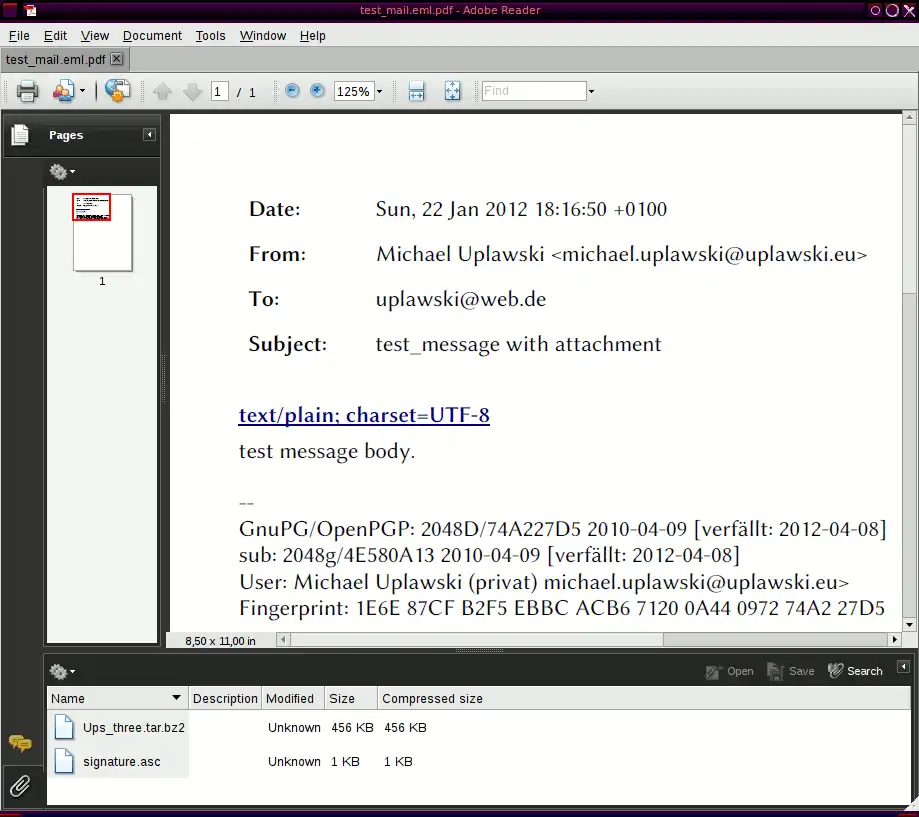Click the Comments panel icon in sidebar
This screenshot has width=919, height=817.
pos(20,743)
